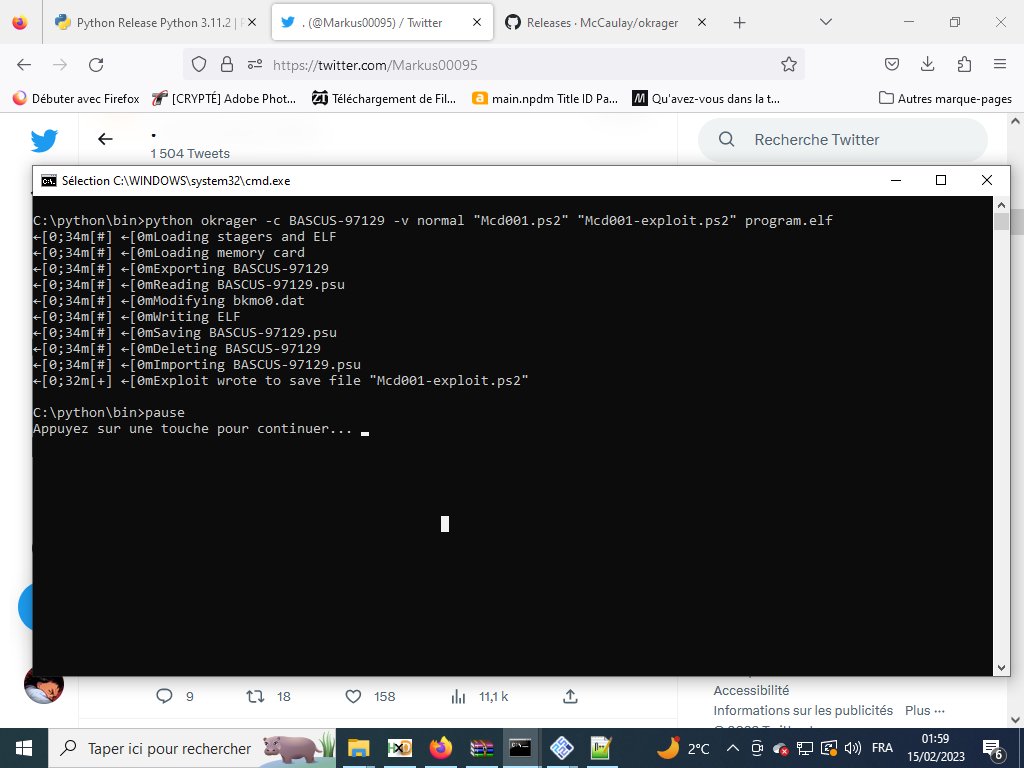Open the Firefox hamburger application menu
The width and height of the screenshot is (1024, 768).
point(1000,64)
